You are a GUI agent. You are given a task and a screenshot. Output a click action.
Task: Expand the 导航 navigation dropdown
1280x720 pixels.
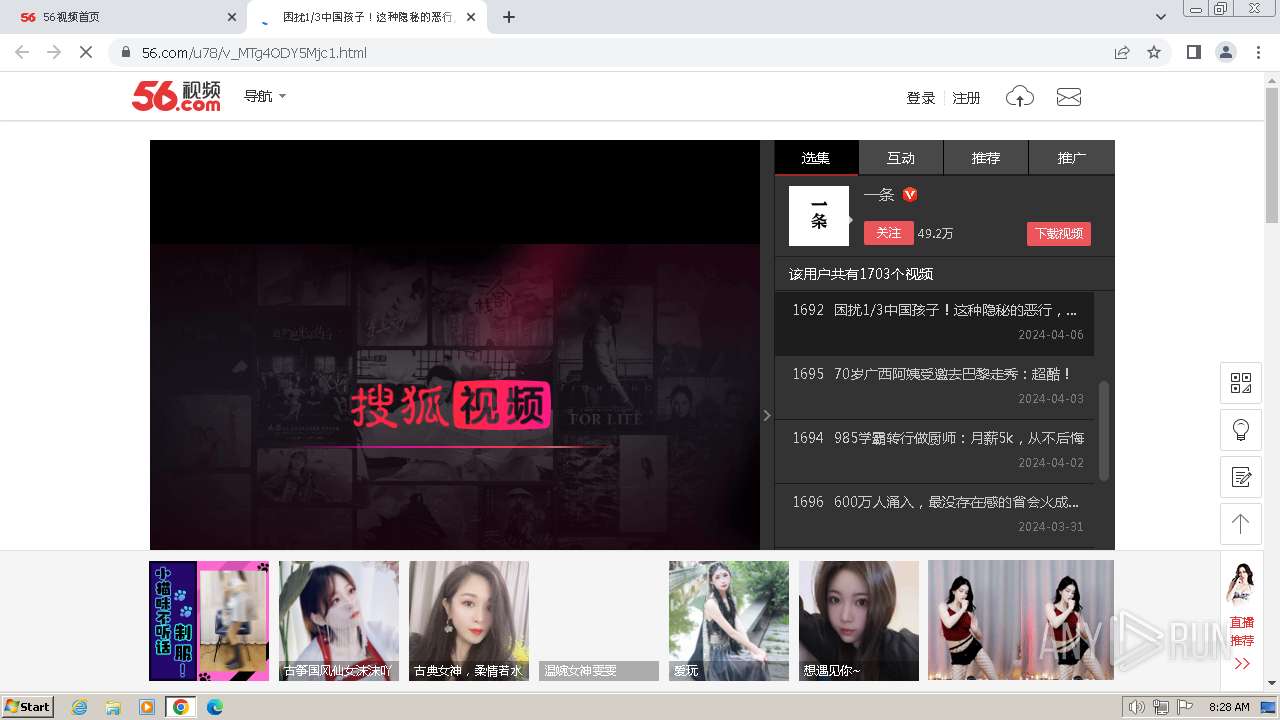265,96
